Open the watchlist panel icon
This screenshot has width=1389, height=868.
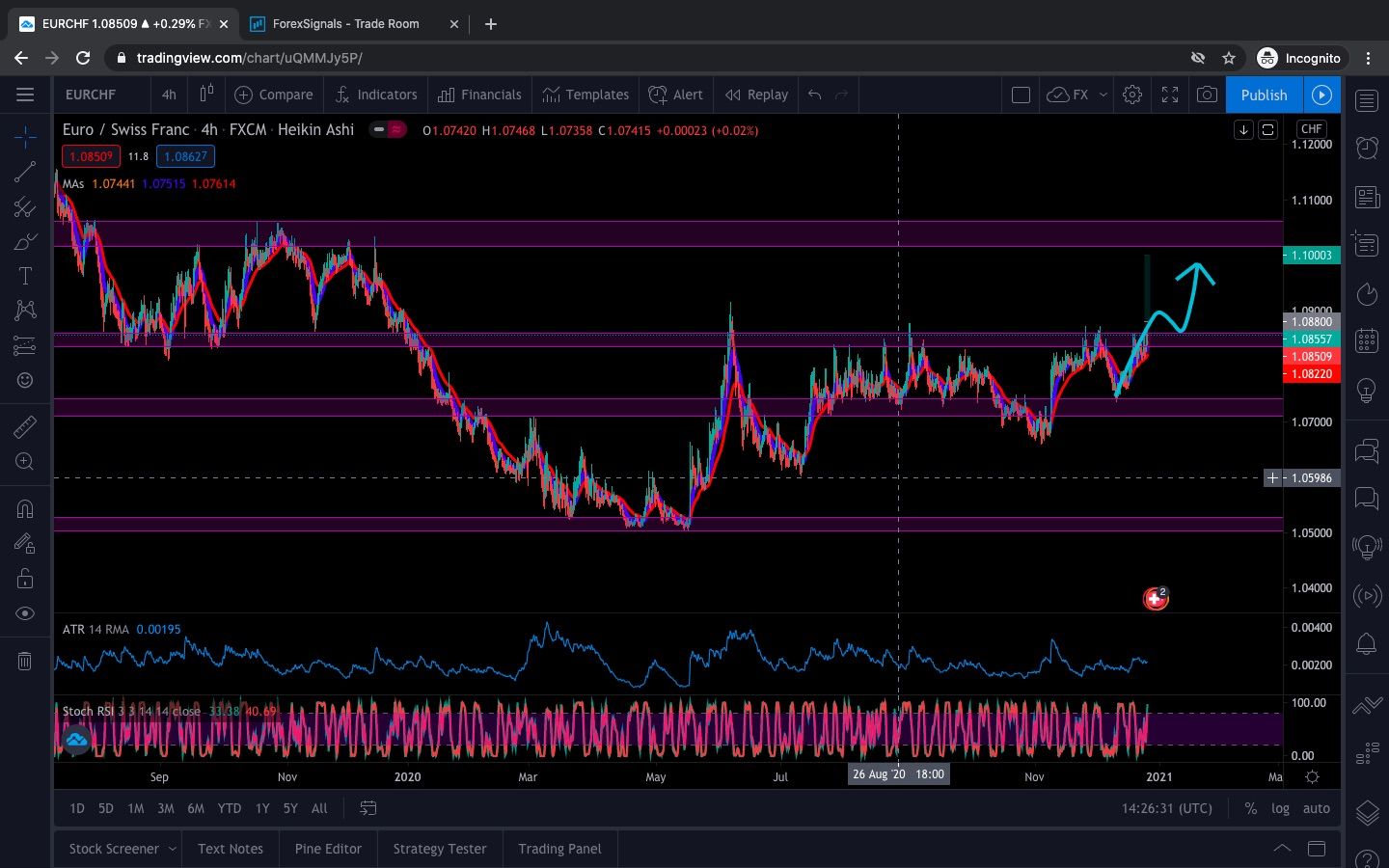tap(1367, 100)
